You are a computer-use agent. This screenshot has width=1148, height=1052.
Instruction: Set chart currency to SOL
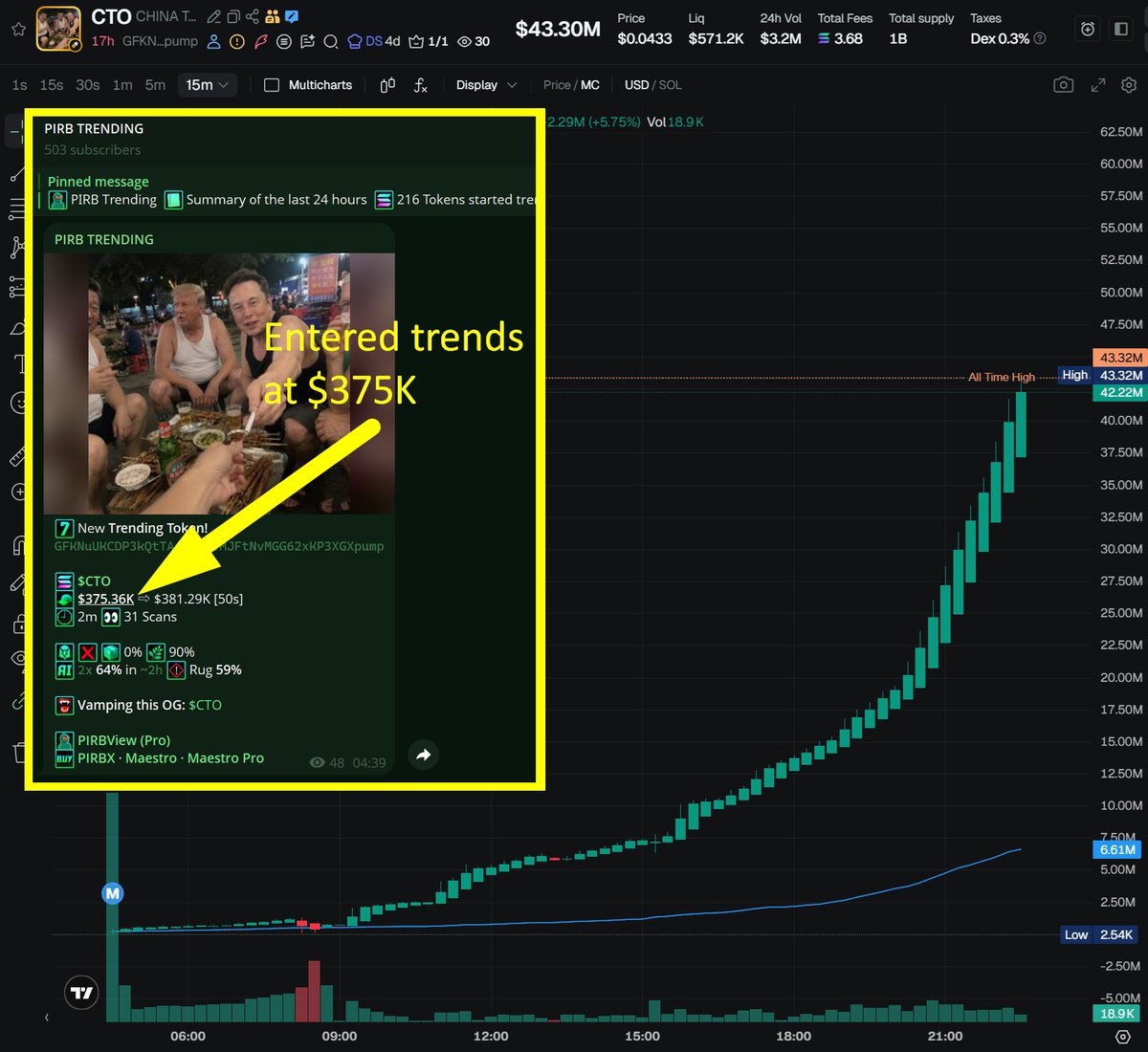(671, 85)
